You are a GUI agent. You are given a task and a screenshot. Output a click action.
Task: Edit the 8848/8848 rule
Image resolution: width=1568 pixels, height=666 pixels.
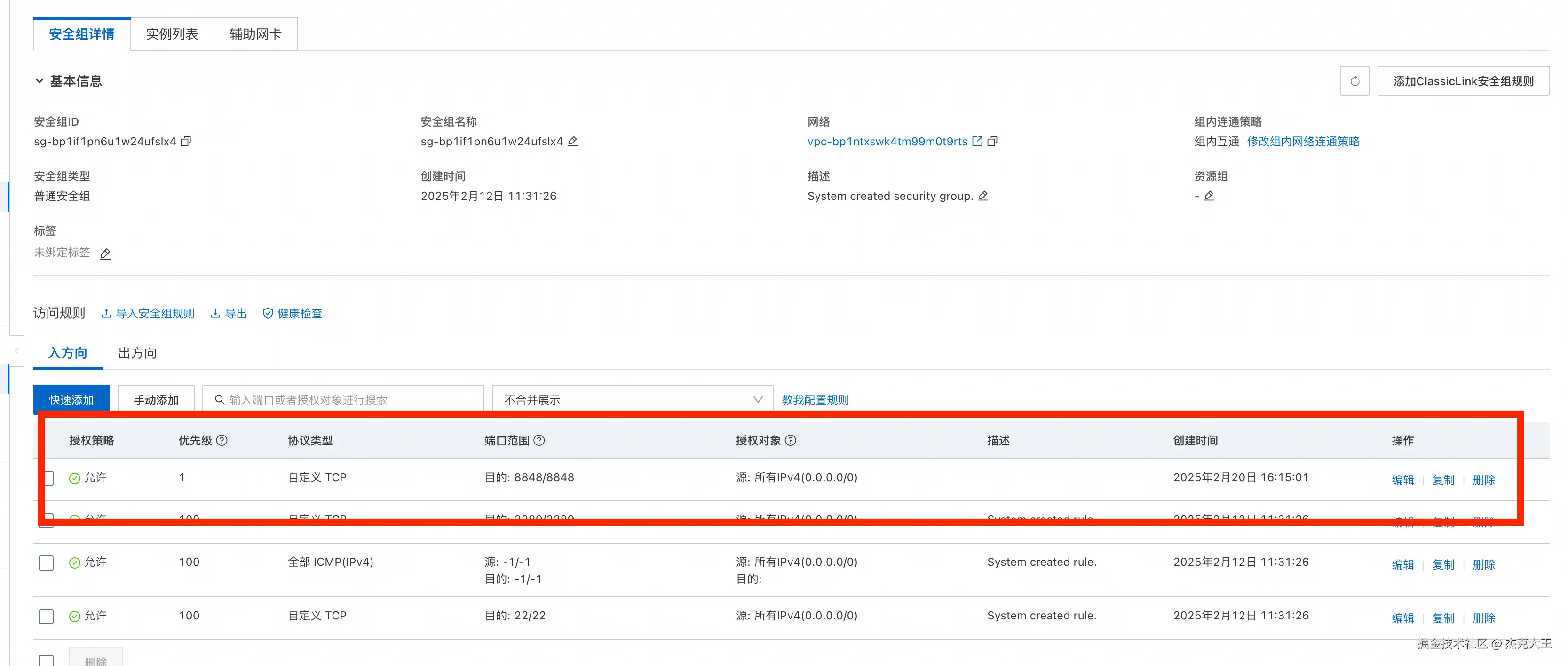1403,480
